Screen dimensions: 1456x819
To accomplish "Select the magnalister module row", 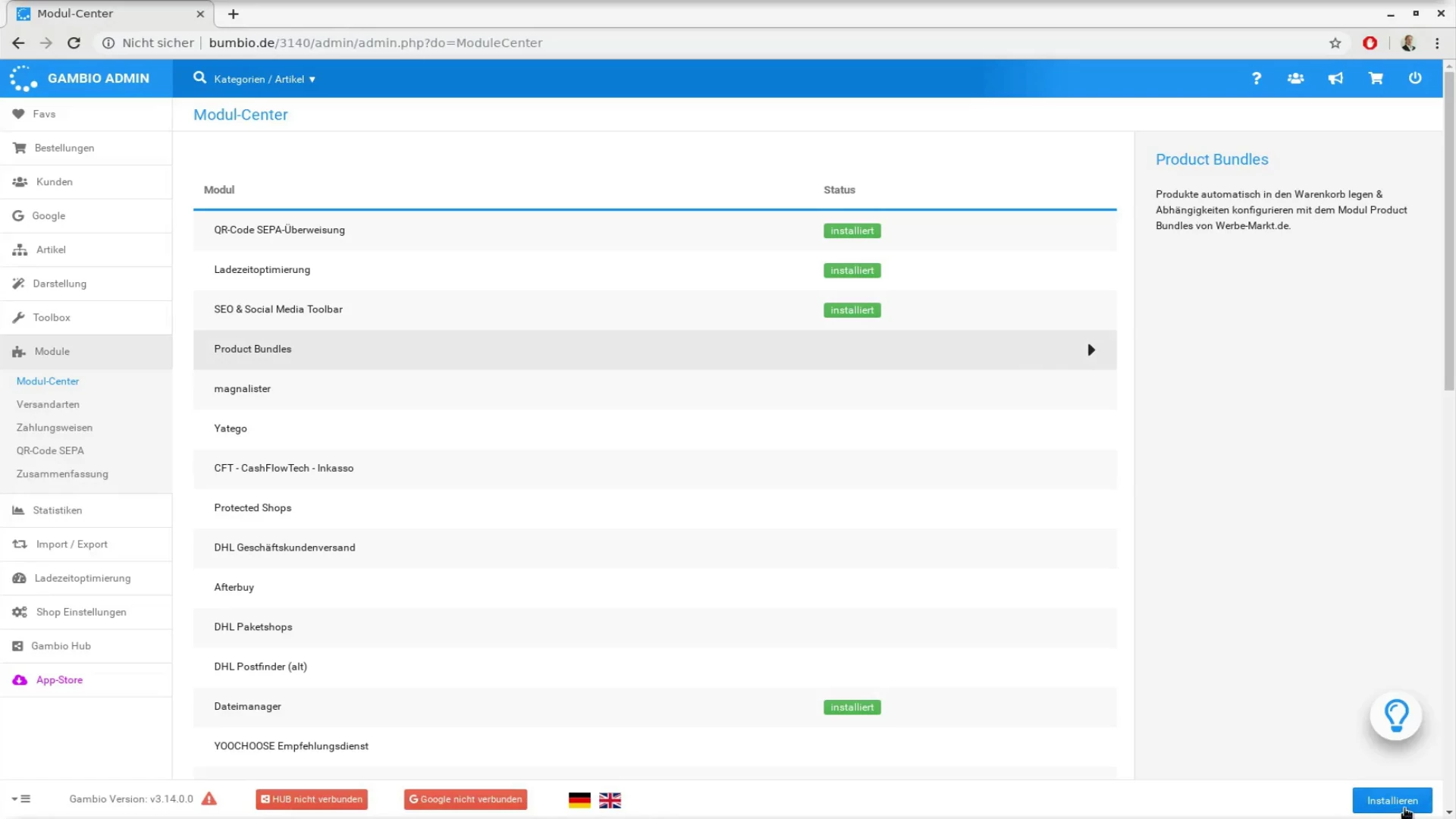I will 655,389.
